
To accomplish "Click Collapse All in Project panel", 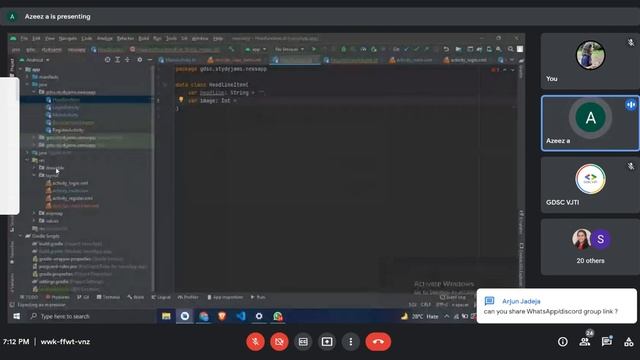I will pyautogui.click(x=127, y=60).
